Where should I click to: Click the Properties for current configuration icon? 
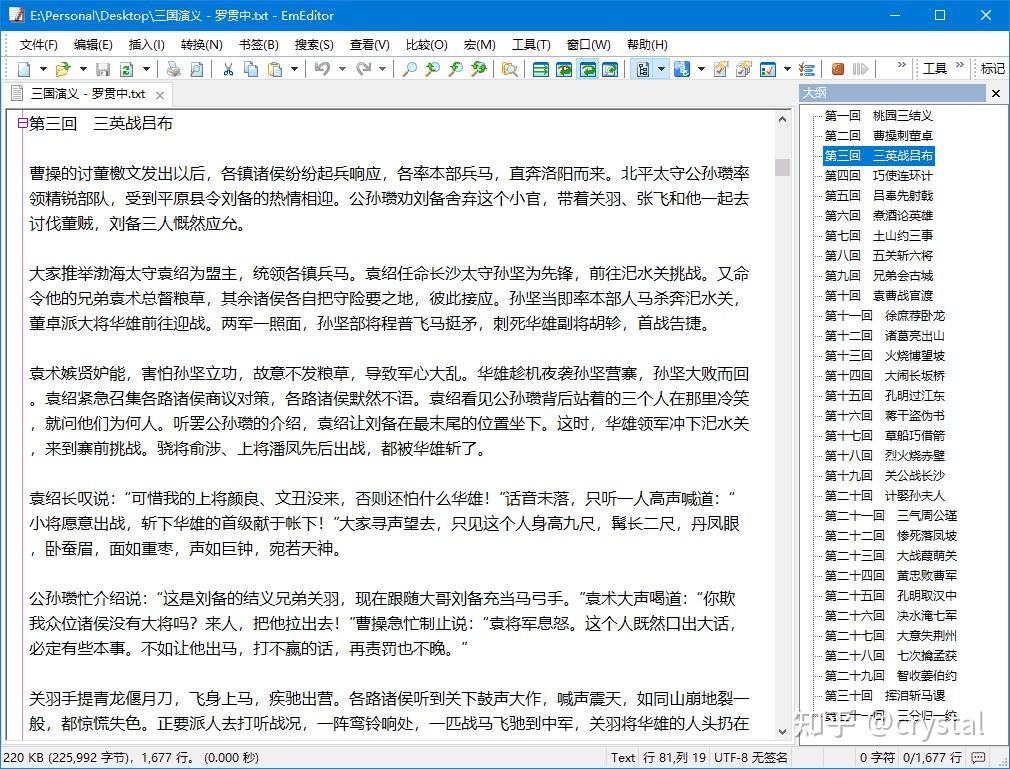[721, 69]
